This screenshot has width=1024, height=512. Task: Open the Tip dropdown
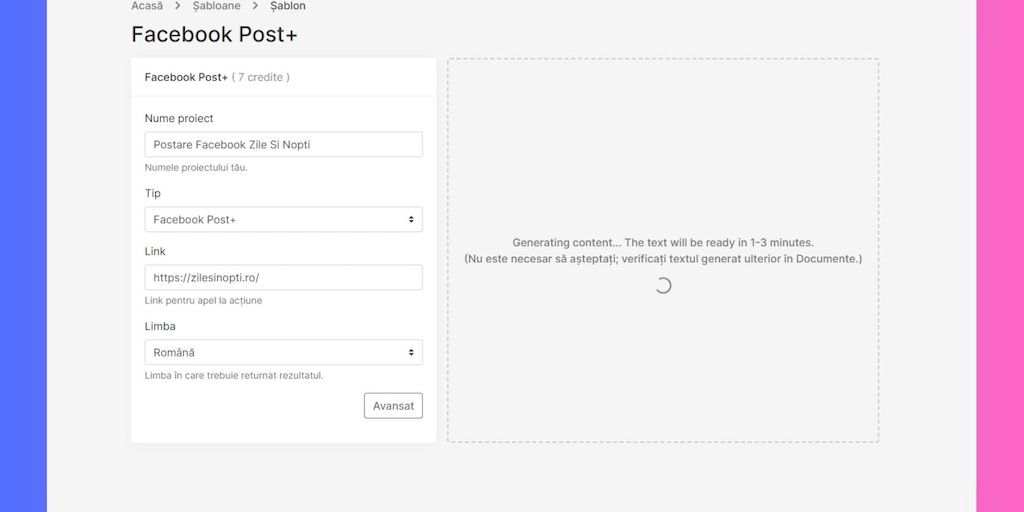pyautogui.click(x=283, y=219)
